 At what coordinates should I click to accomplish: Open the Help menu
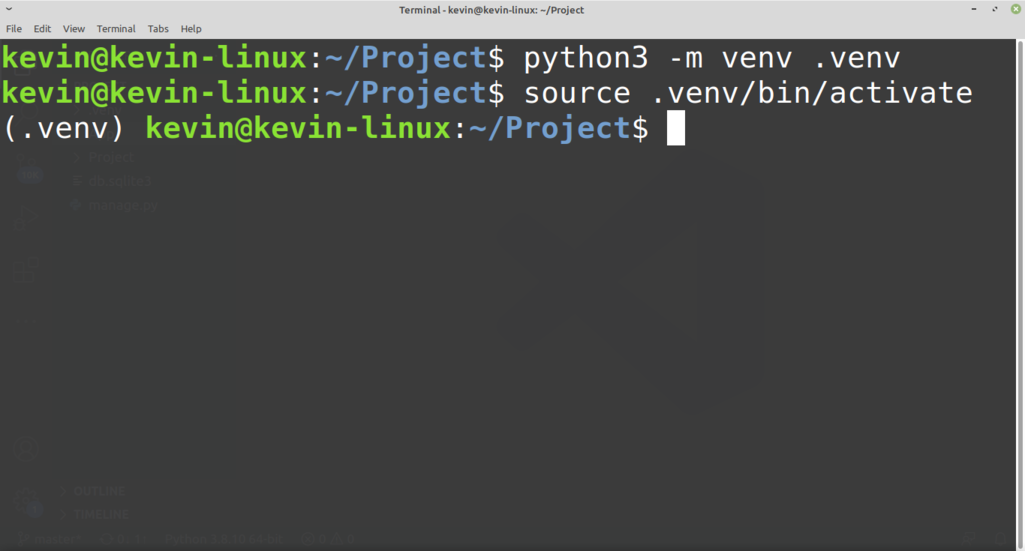click(191, 29)
